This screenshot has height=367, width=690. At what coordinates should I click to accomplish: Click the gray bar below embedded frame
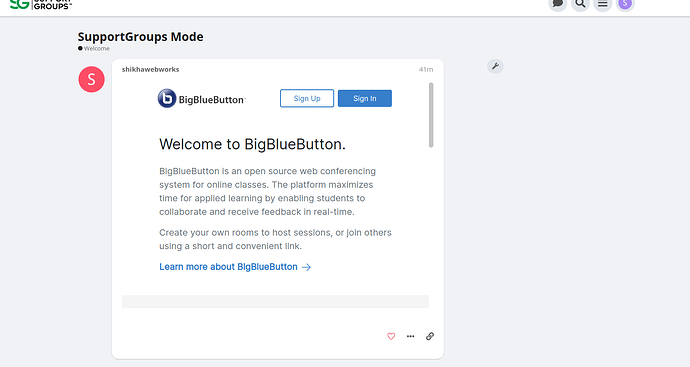275,301
